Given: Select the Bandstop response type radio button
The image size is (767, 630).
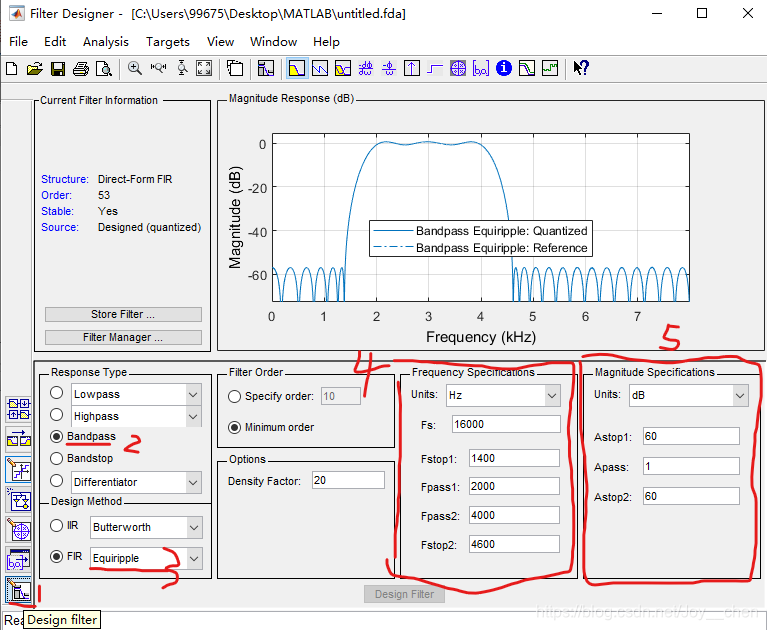Looking at the screenshot, I should [x=57, y=458].
